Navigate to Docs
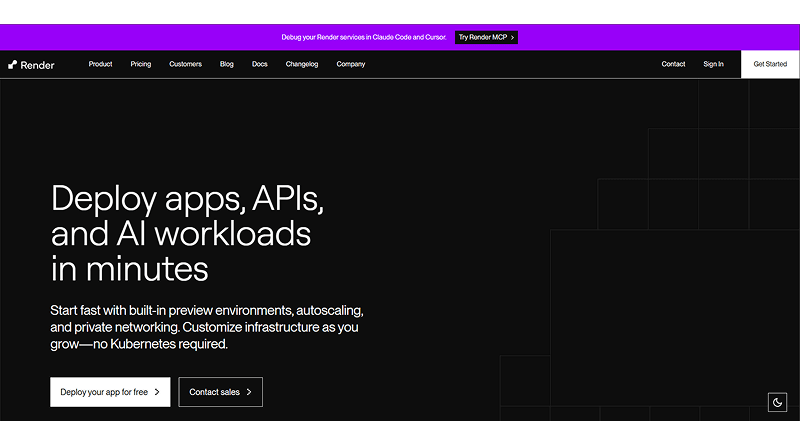Viewport: 800px width, 445px height. click(259, 64)
